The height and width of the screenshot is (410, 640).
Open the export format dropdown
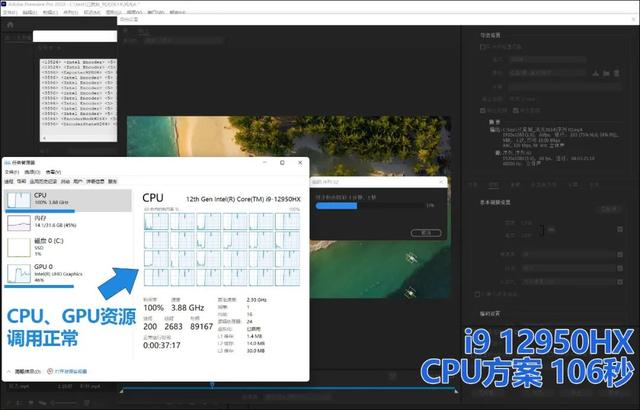[548, 59]
